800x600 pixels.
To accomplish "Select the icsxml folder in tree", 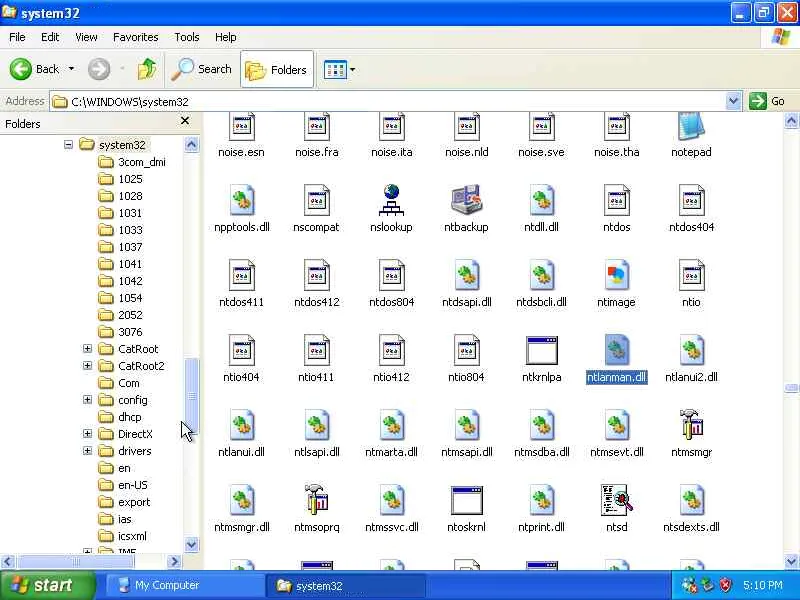I will (122, 536).
